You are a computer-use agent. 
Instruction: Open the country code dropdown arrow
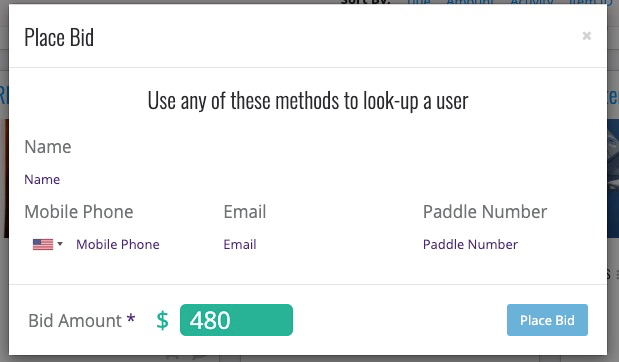(x=60, y=244)
